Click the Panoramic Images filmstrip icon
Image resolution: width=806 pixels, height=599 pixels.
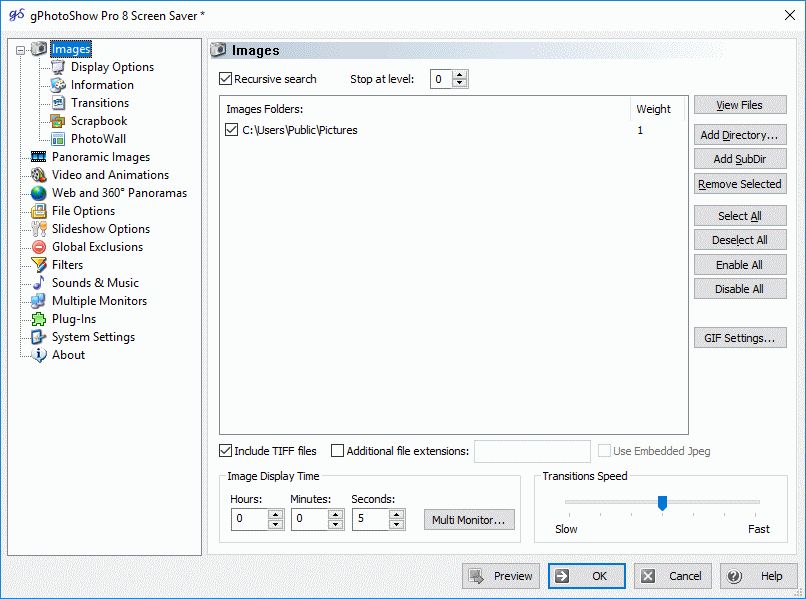39,157
